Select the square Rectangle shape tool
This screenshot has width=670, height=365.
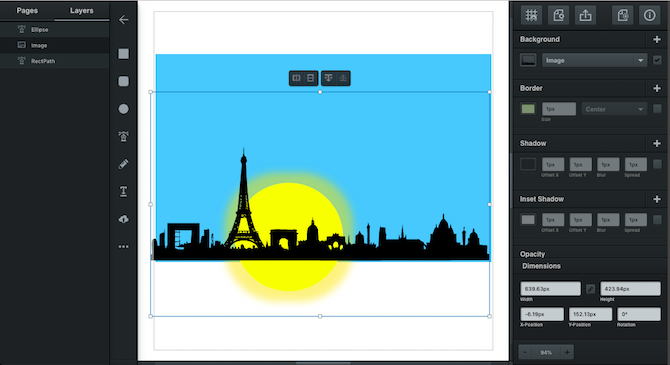123,54
